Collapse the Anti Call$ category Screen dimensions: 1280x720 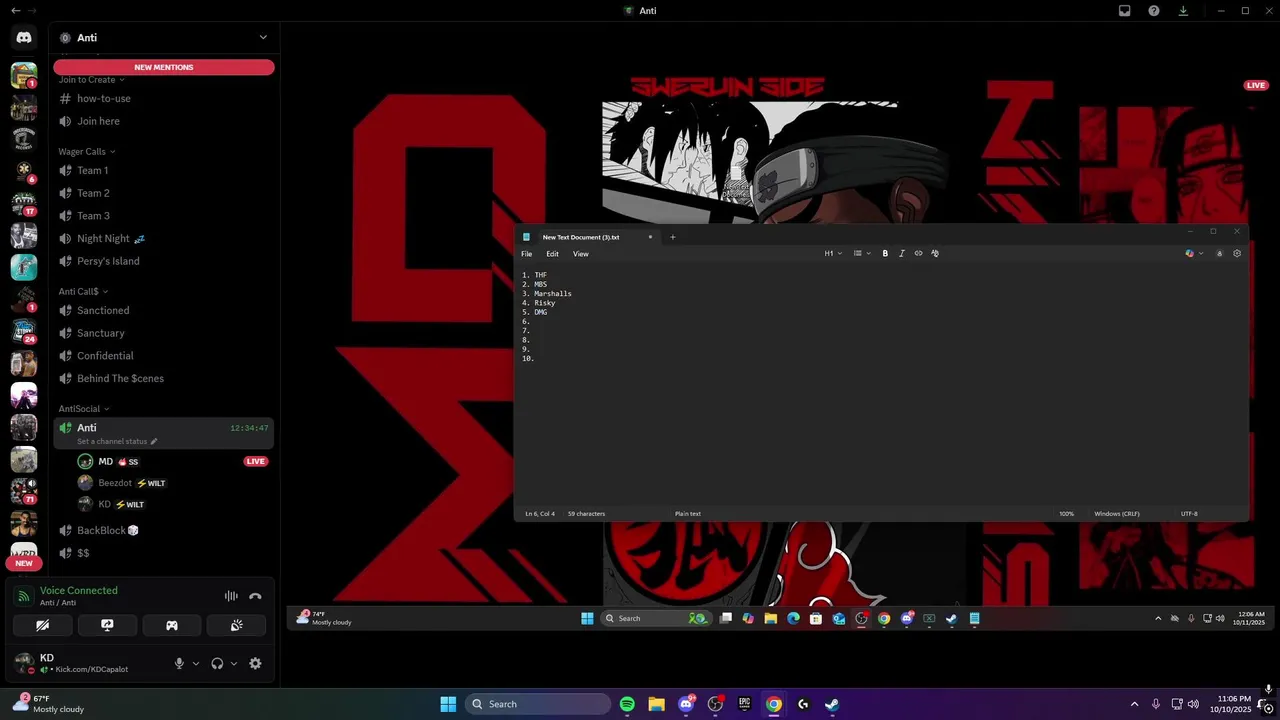click(x=83, y=292)
